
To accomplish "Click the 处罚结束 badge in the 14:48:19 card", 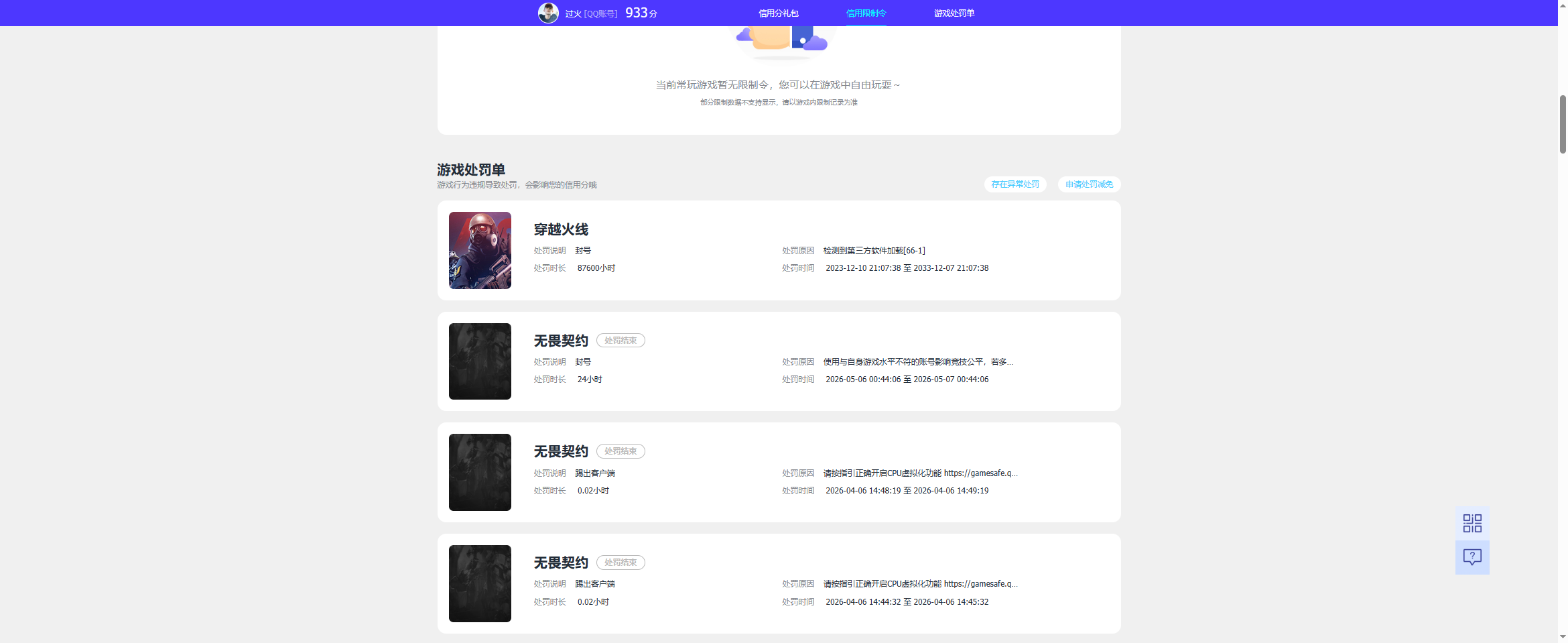I will 620,451.
